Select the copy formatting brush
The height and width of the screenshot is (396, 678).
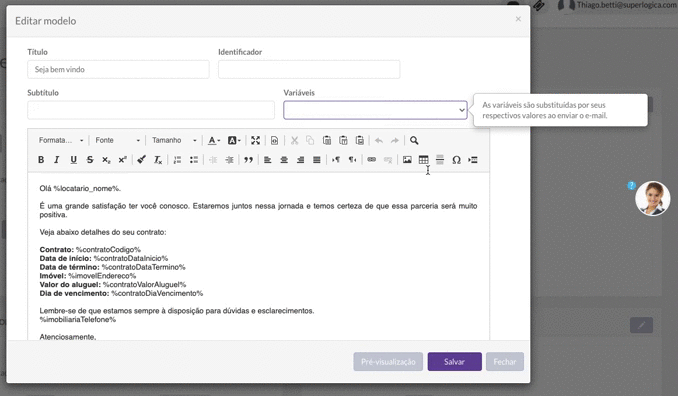click(141, 160)
